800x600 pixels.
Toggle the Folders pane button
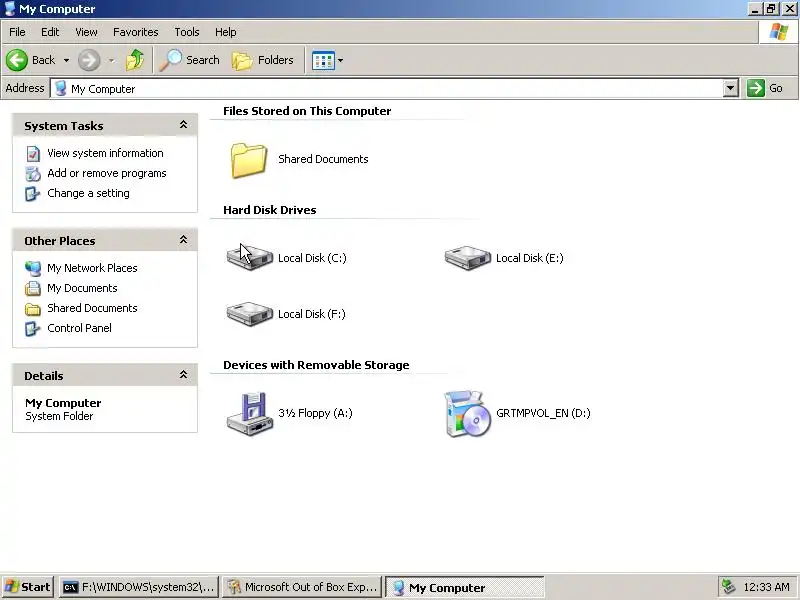point(263,60)
